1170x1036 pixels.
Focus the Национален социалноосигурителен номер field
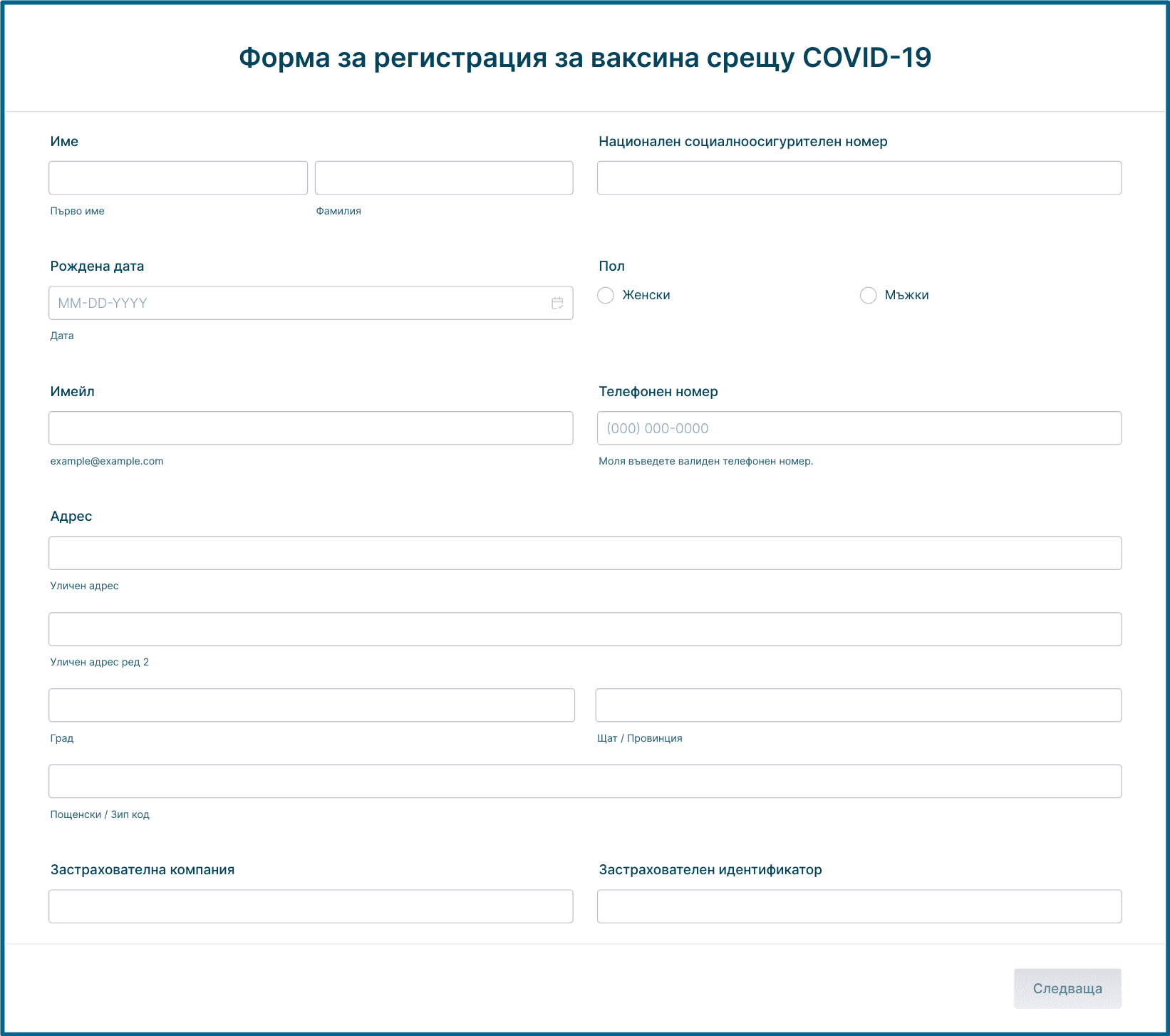(859, 177)
